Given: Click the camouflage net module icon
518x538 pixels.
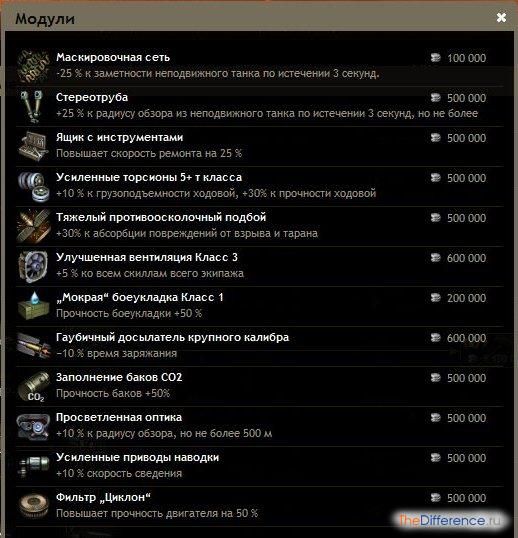Looking at the screenshot, I should pyautogui.click(x=33, y=66).
